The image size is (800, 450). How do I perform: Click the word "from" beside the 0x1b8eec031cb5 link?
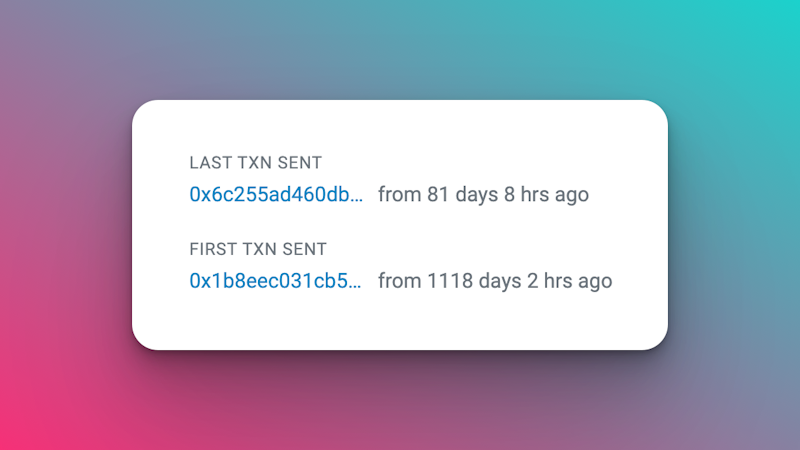[x=399, y=281]
